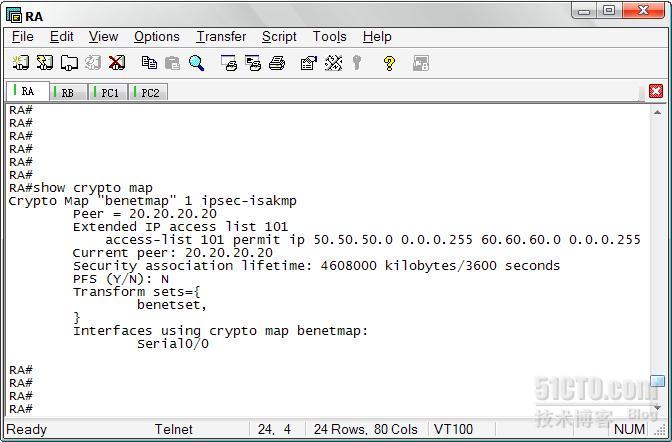
Task: Click "Telnet" in the status bar
Action: click(x=173, y=429)
